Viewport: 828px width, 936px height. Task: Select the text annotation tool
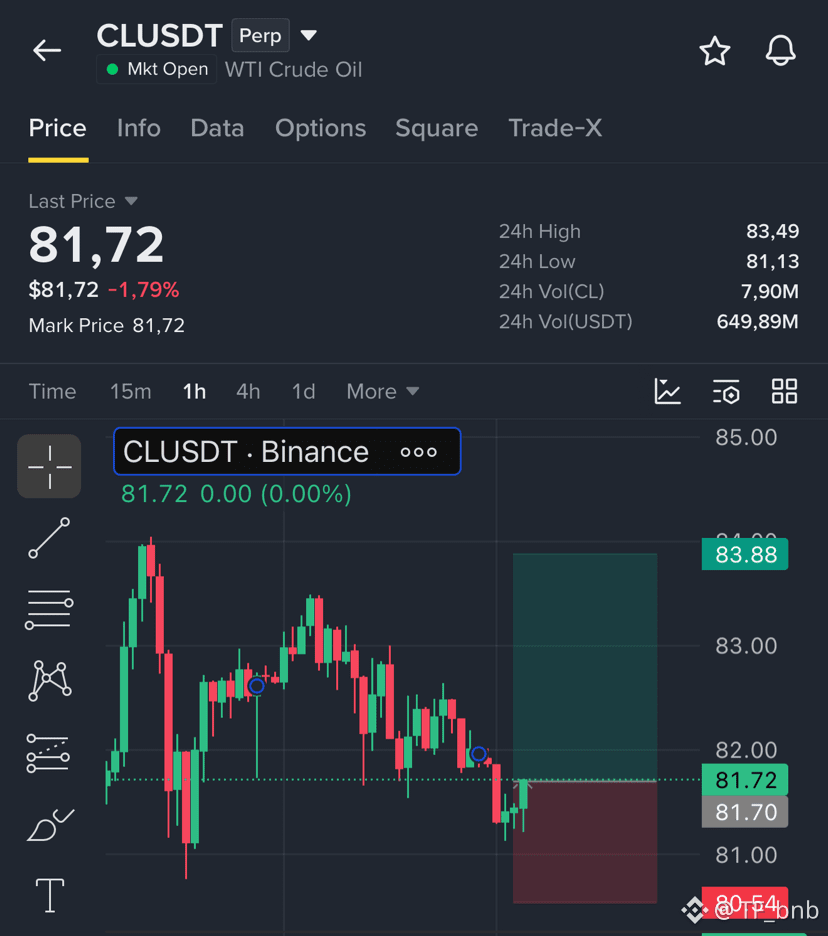tap(50, 895)
